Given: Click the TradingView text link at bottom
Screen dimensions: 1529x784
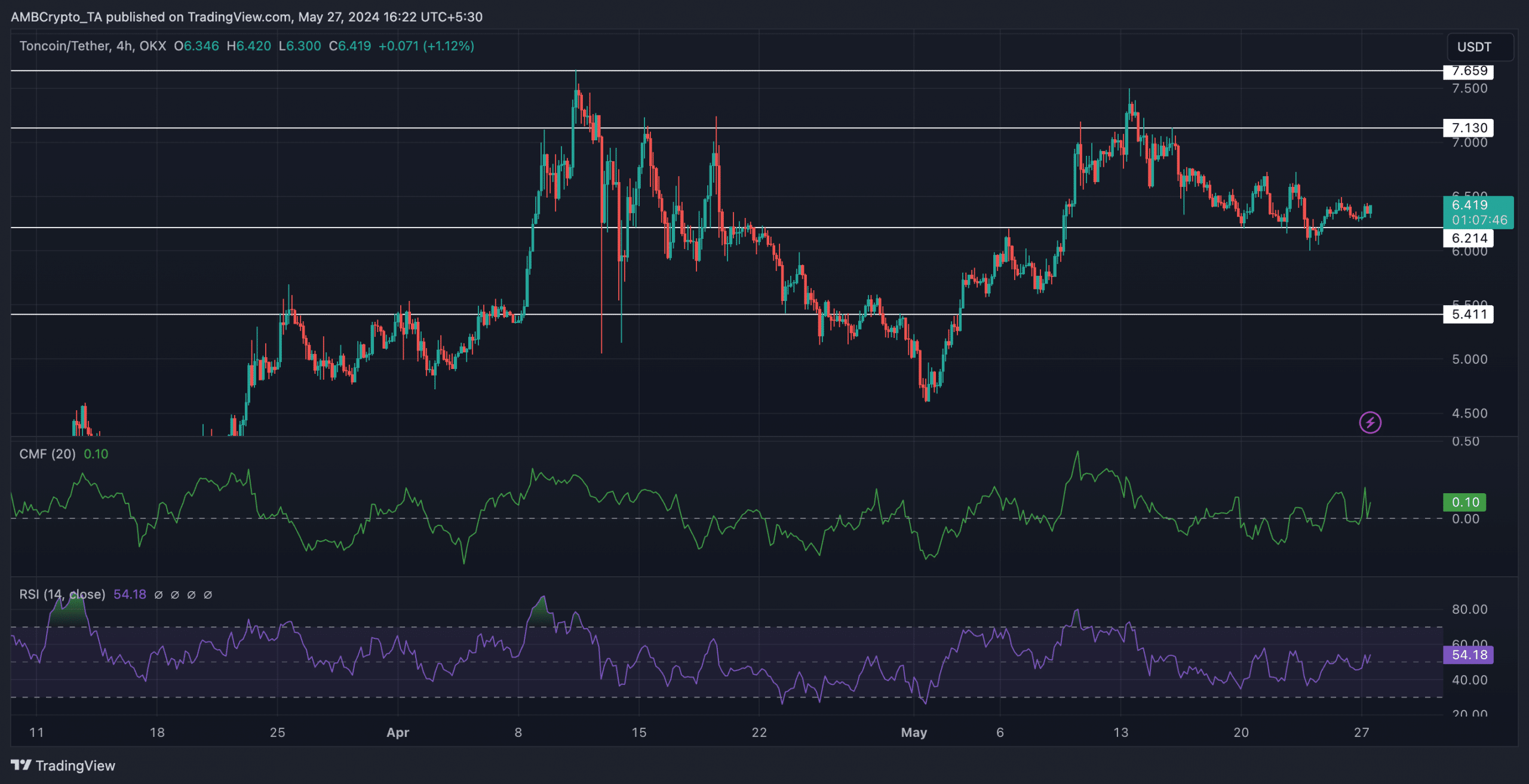Looking at the screenshot, I should 75,765.
